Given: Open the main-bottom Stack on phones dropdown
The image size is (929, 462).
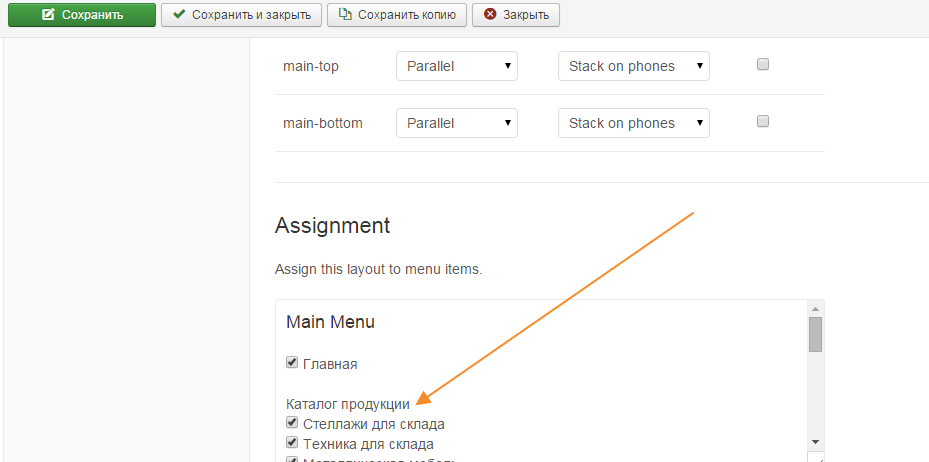Looking at the screenshot, I should point(633,124).
